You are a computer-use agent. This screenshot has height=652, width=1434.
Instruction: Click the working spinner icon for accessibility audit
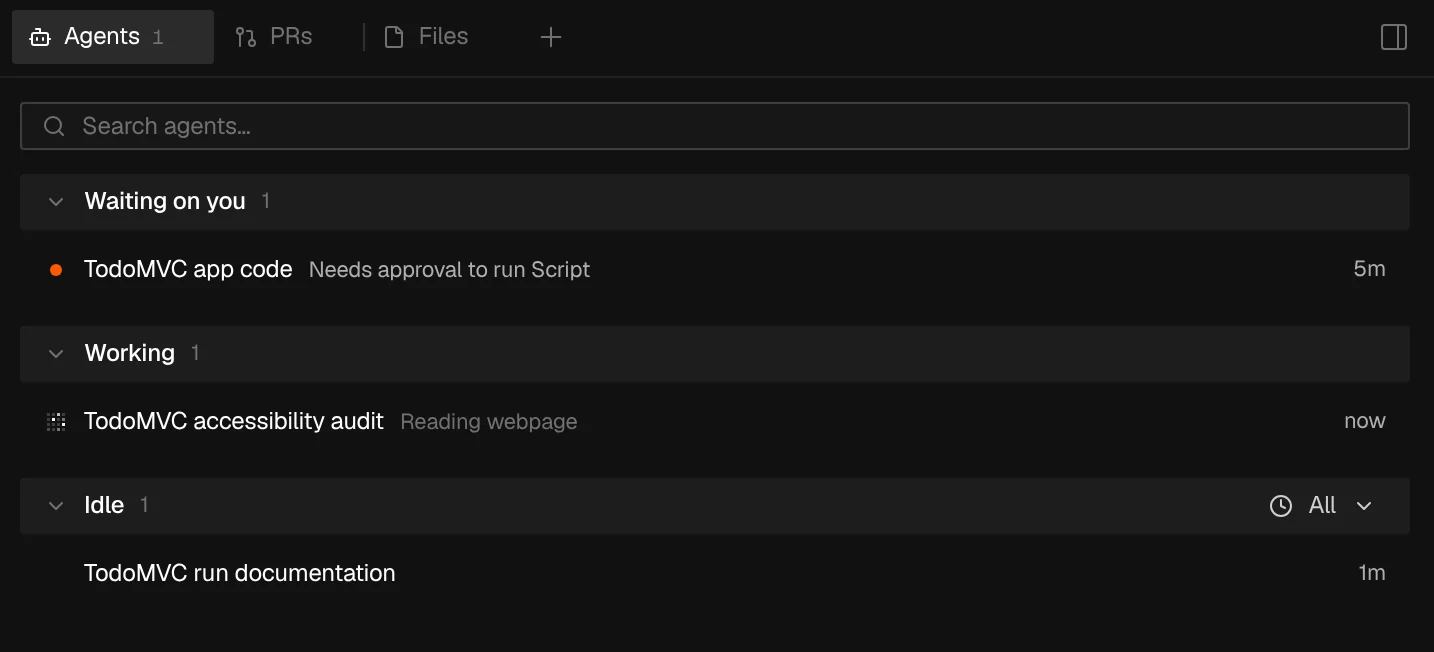pos(56,422)
